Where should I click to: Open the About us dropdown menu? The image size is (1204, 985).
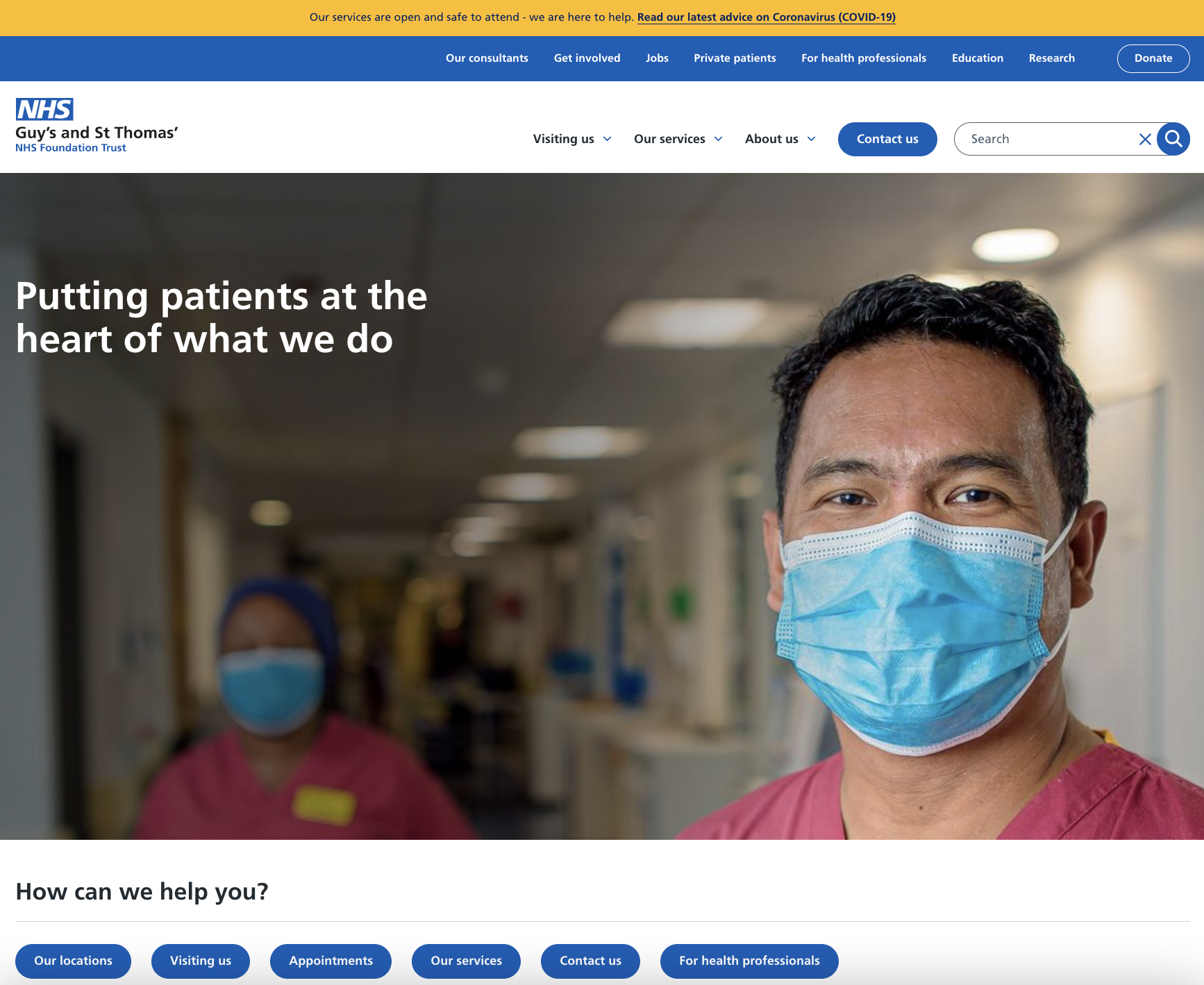[780, 139]
